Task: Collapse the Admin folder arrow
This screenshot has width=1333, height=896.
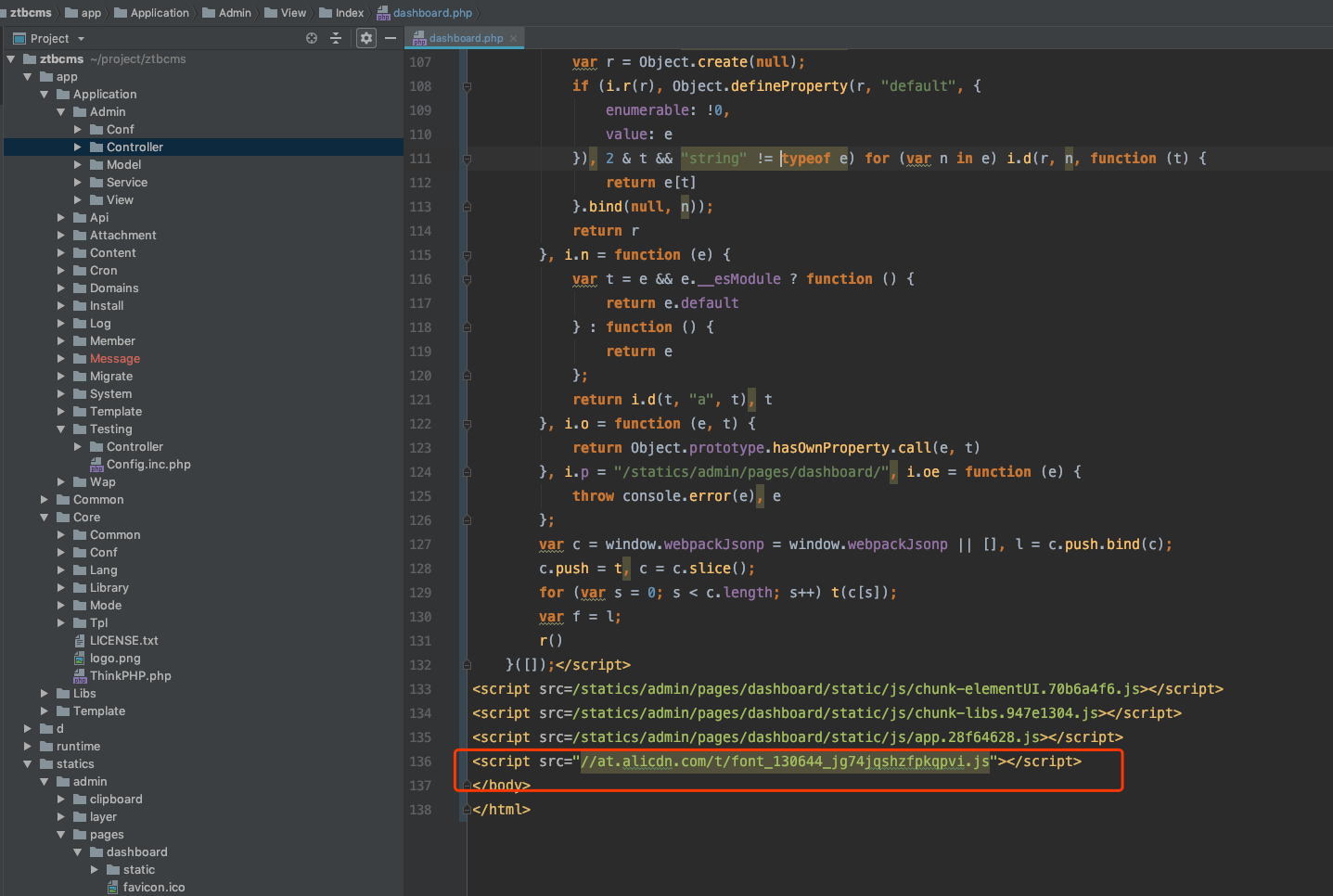Action: pos(61,111)
